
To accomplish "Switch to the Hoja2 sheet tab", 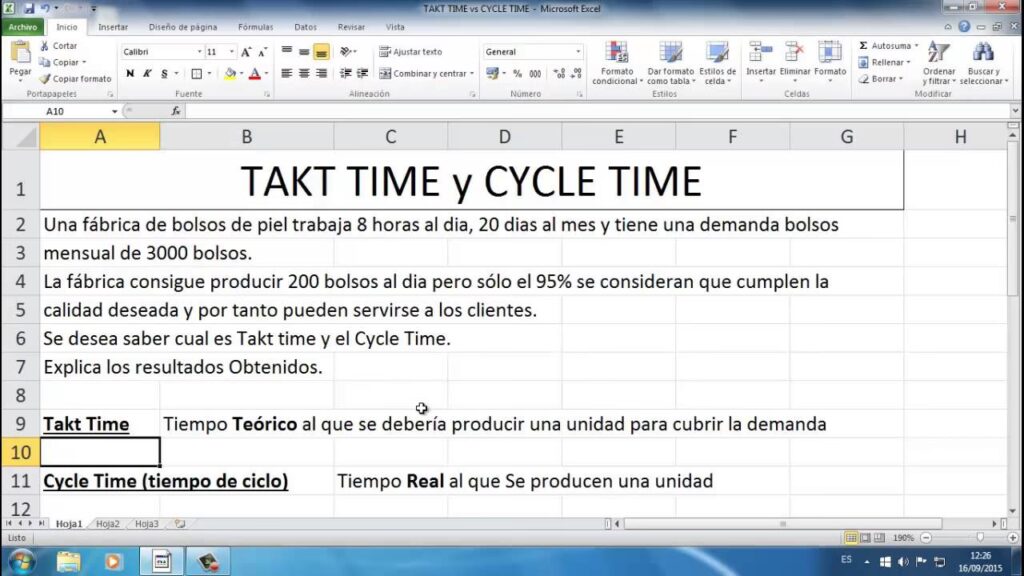I will 107,524.
